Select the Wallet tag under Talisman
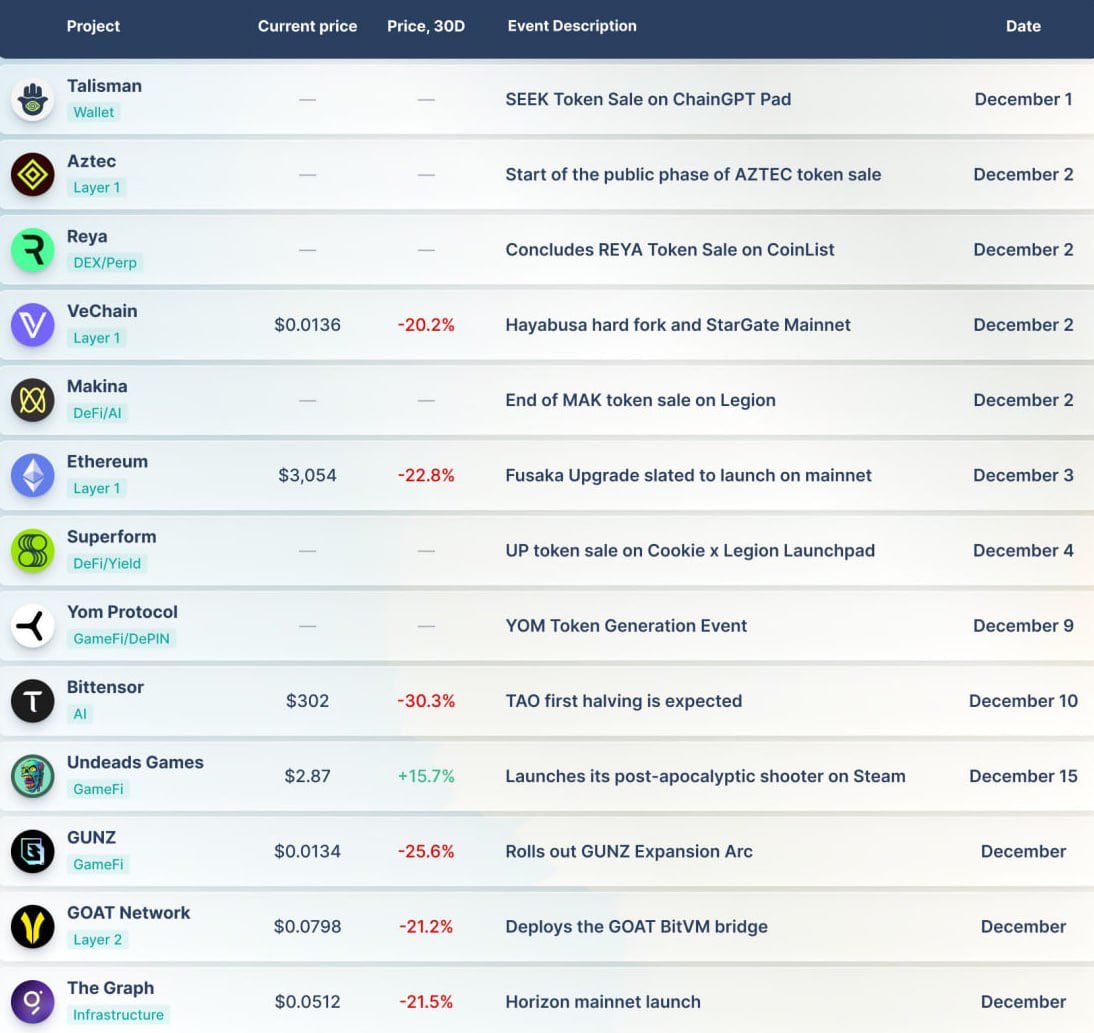Image resolution: width=1094 pixels, height=1033 pixels. (x=93, y=112)
